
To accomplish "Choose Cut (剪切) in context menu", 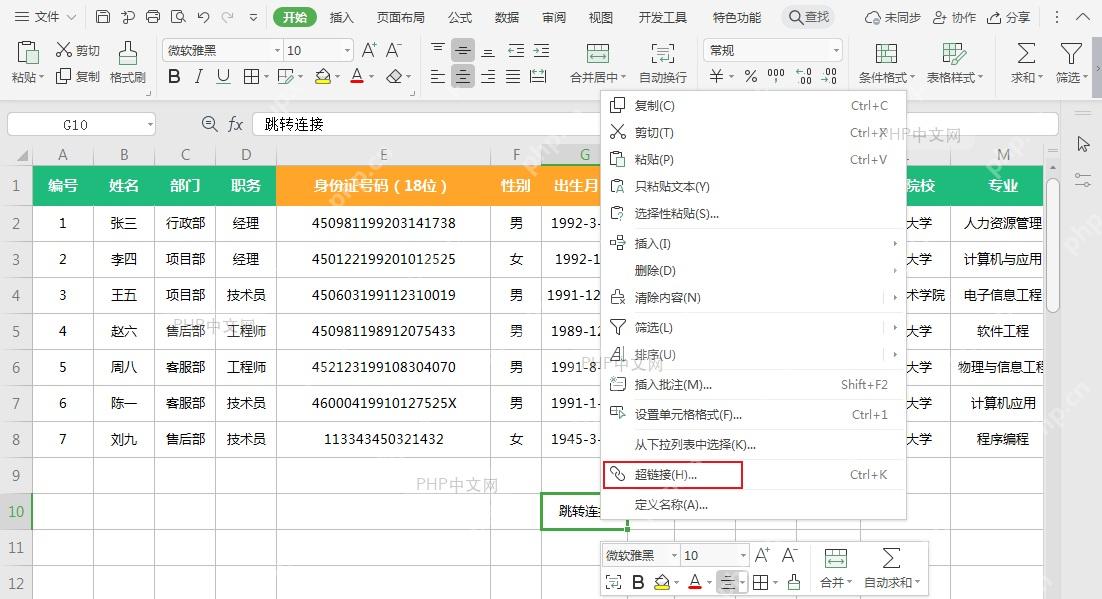I will [753, 132].
